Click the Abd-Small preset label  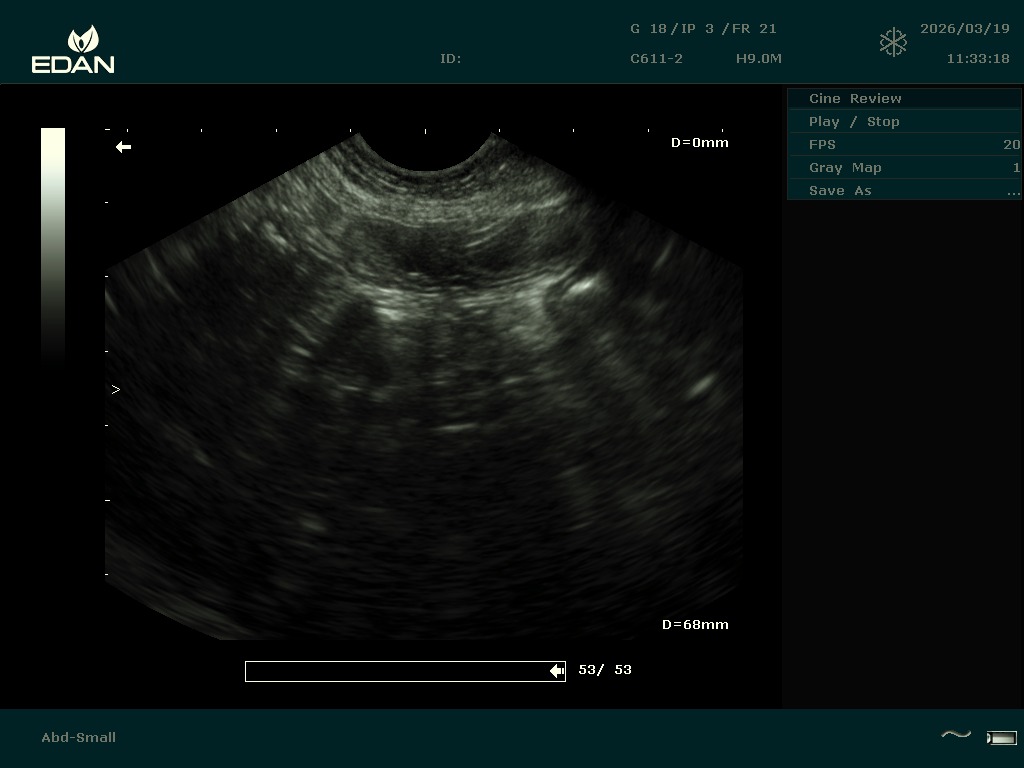click(x=79, y=738)
